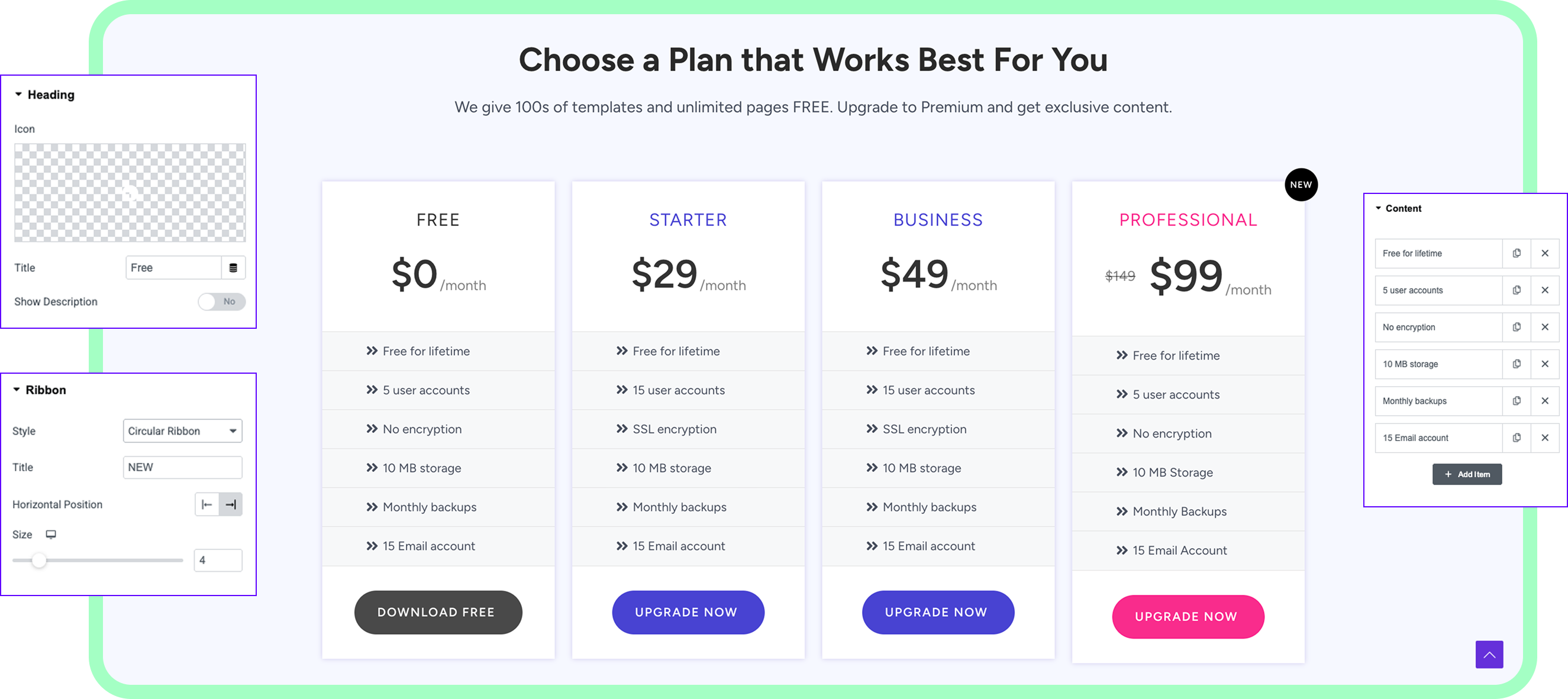
Task: Set ribbon horizontal position to left
Action: 207,504
